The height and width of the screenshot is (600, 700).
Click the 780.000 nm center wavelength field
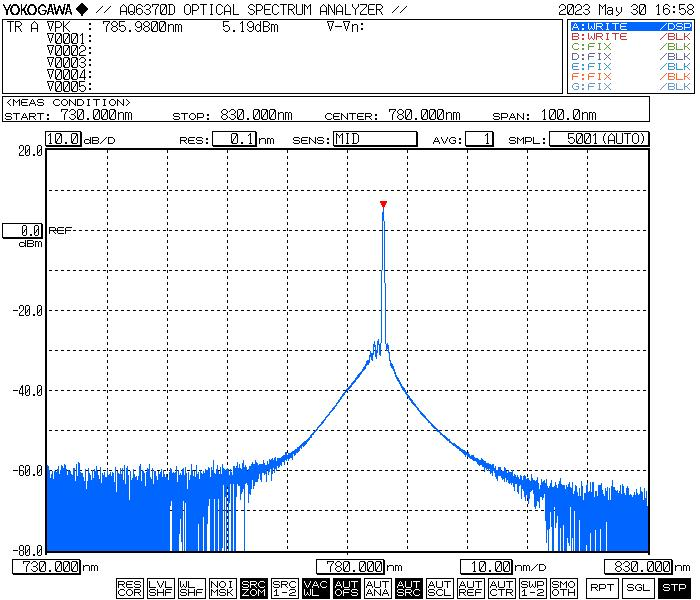351,567
